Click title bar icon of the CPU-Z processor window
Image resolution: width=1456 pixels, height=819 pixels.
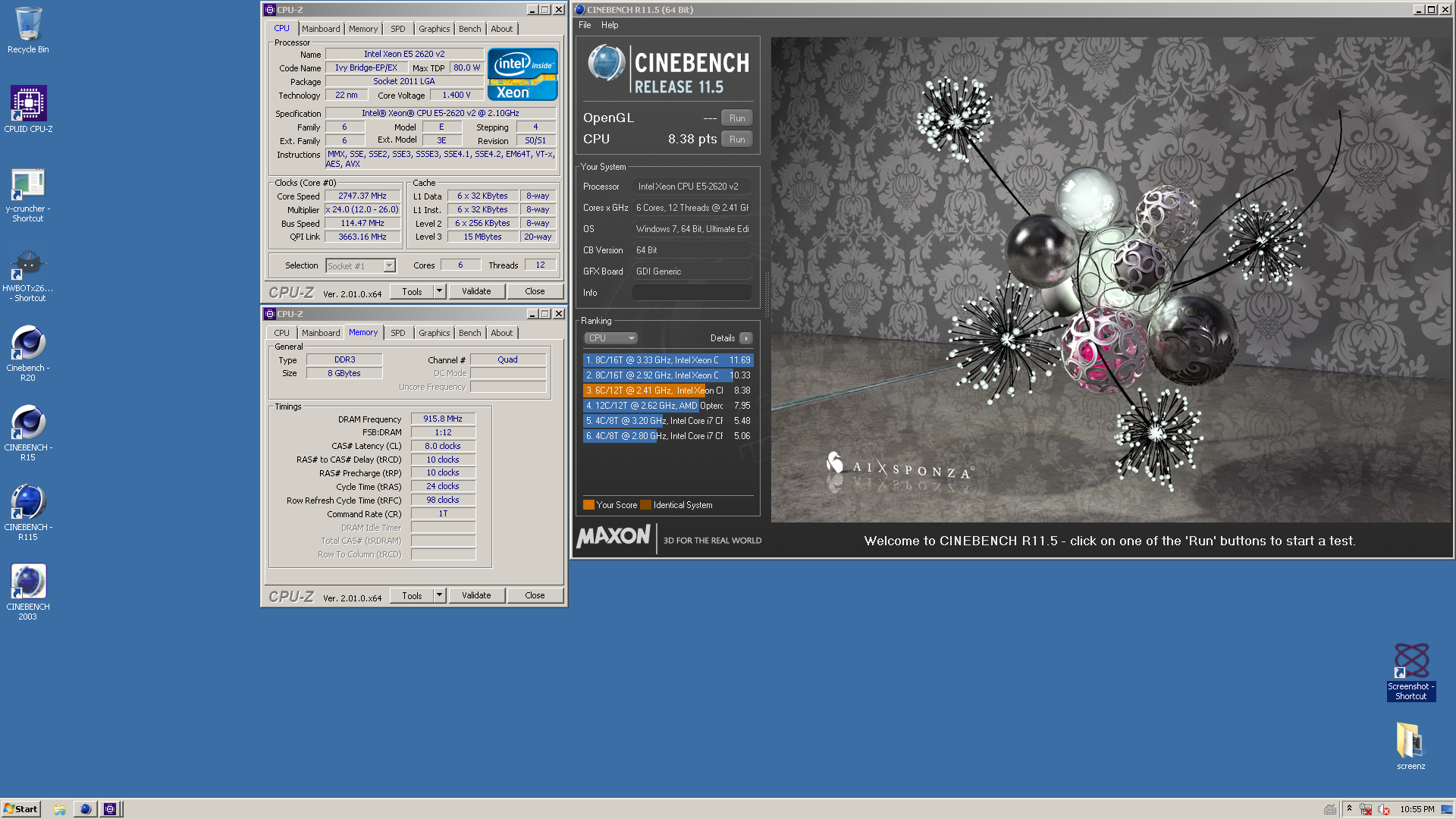tap(269, 10)
